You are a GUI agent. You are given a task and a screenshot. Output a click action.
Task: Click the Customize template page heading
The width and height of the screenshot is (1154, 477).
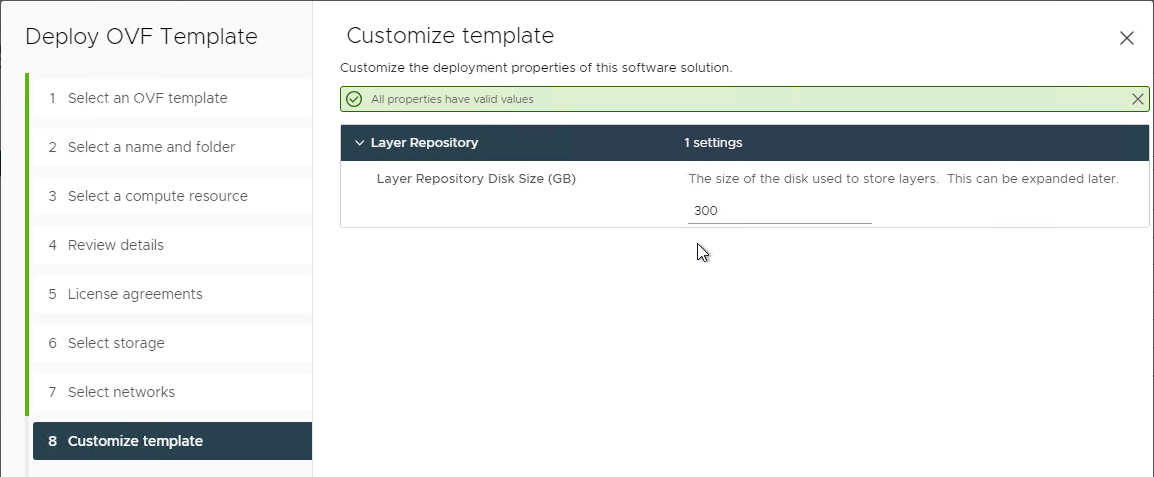coord(450,35)
